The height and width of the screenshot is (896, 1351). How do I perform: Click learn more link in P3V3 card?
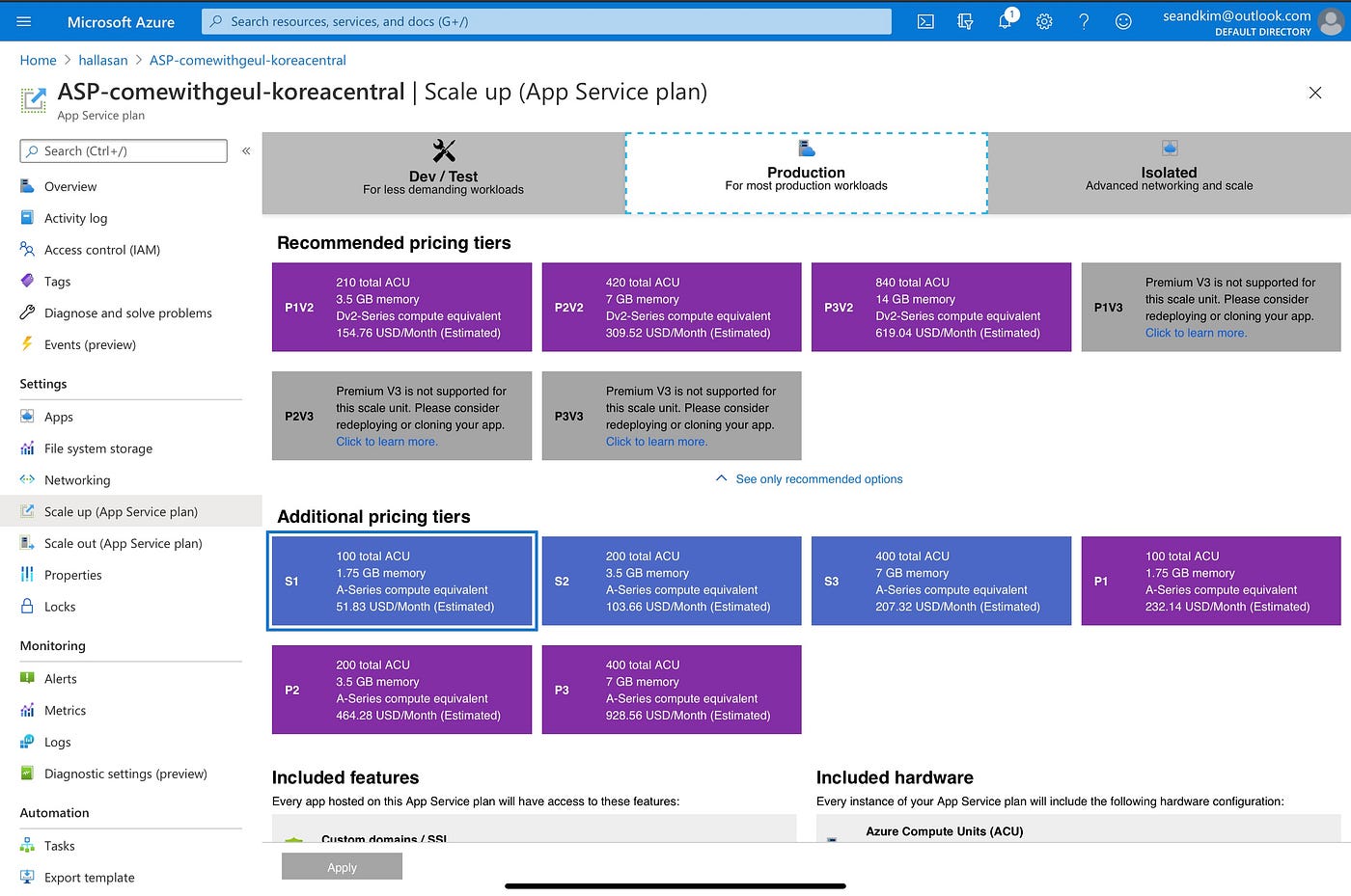tap(656, 442)
